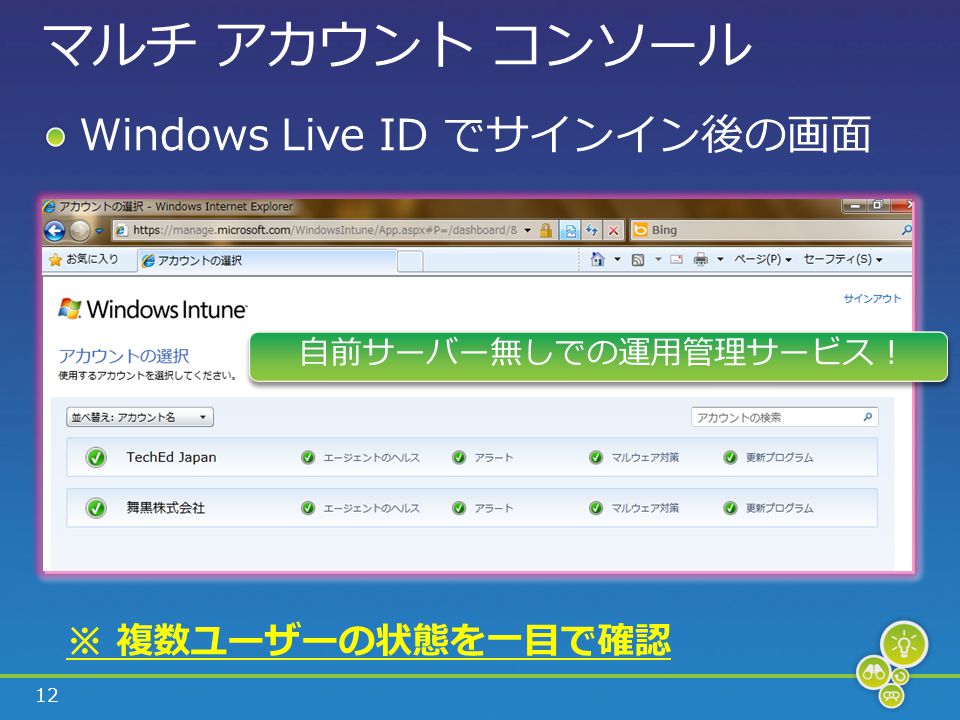This screenshot has width=960, height=720.
Task: Click TechEd Japan 更新プログラム status
Action: [768, 457]
